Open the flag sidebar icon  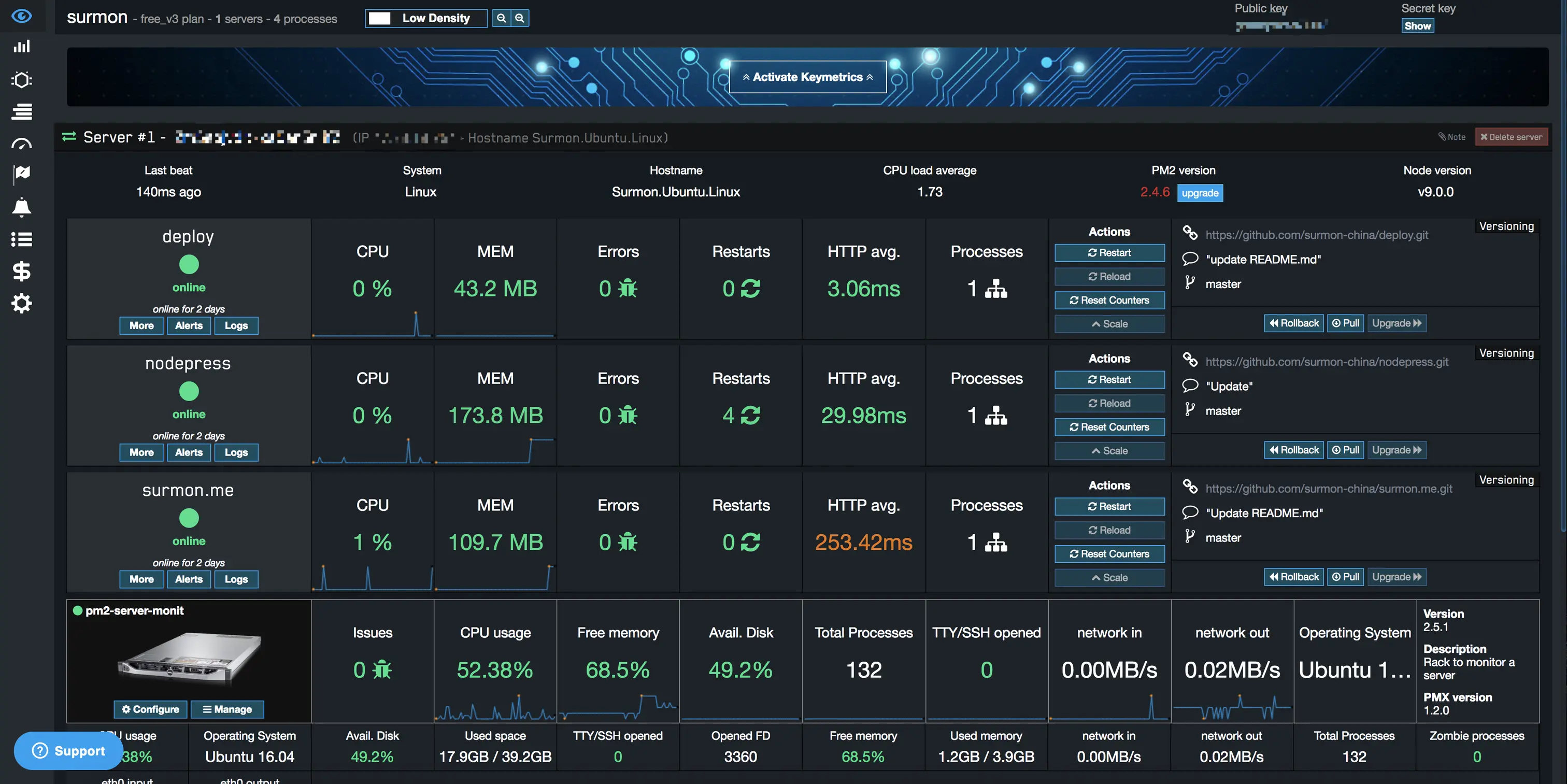pos(22,175)
